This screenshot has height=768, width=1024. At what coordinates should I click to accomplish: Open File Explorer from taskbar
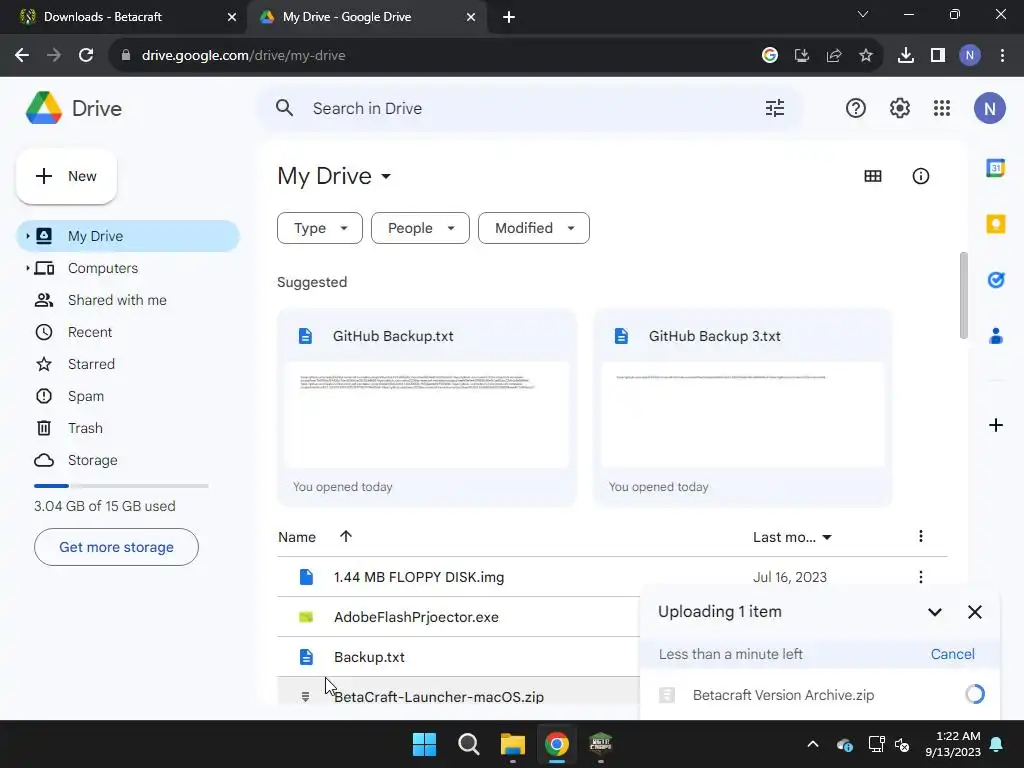[513, 744]
